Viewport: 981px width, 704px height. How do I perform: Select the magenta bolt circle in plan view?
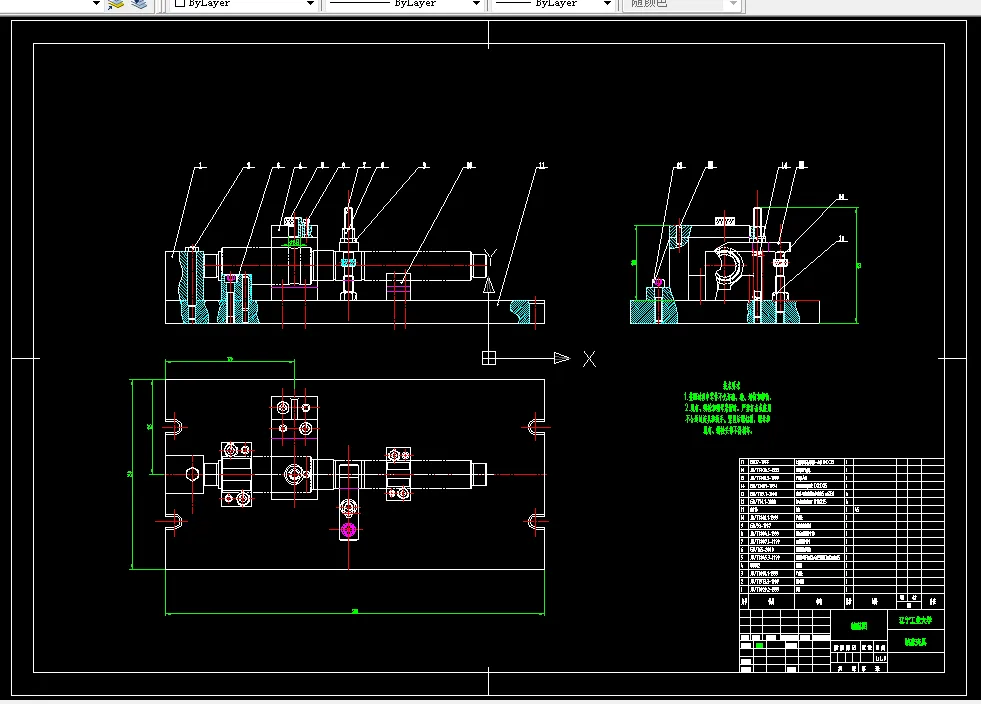click(x=348, y=530)
